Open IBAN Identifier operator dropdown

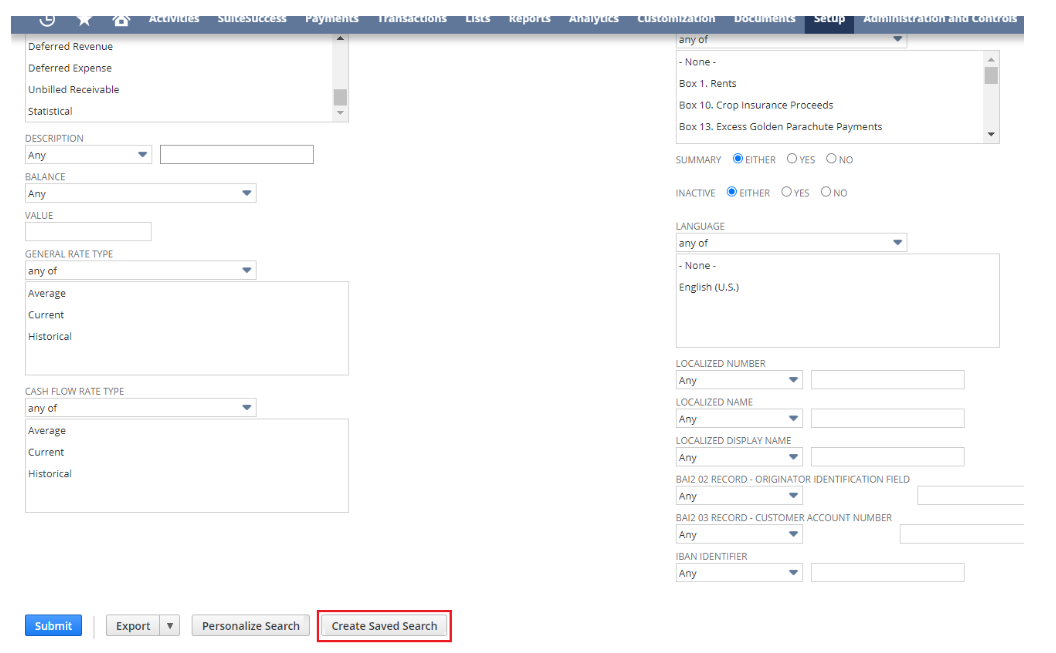(739, 573)
